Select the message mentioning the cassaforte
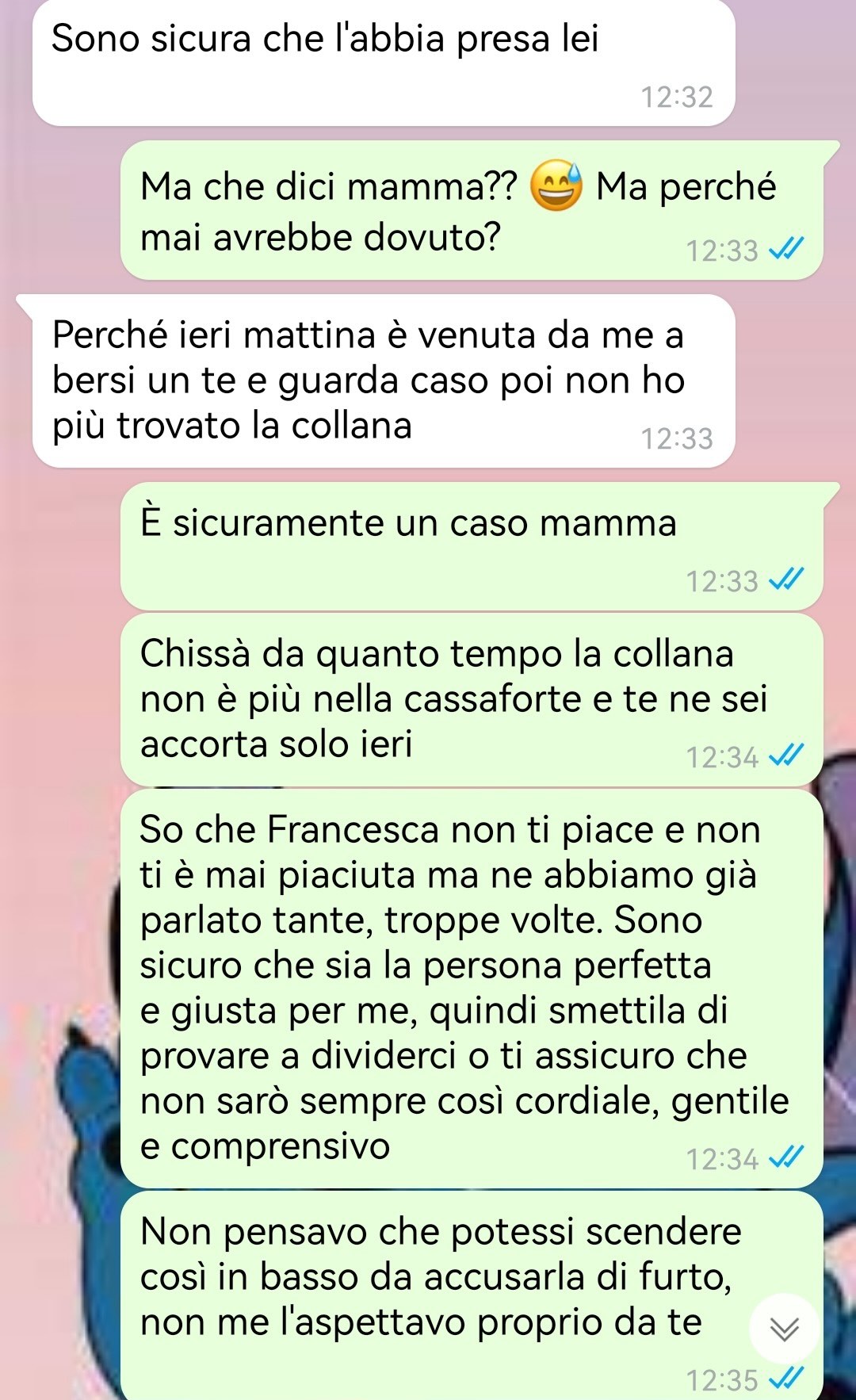The height and width of the screenshot is (1400, 856). coord(472,700)
